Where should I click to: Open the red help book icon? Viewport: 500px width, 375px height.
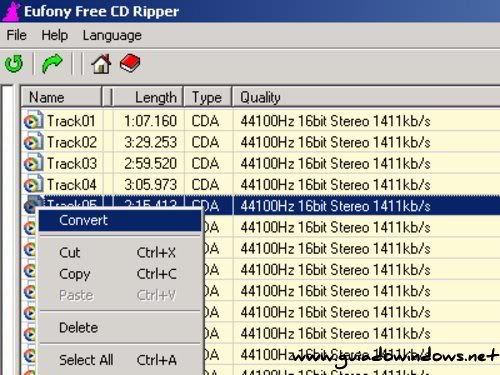[130, 63]
